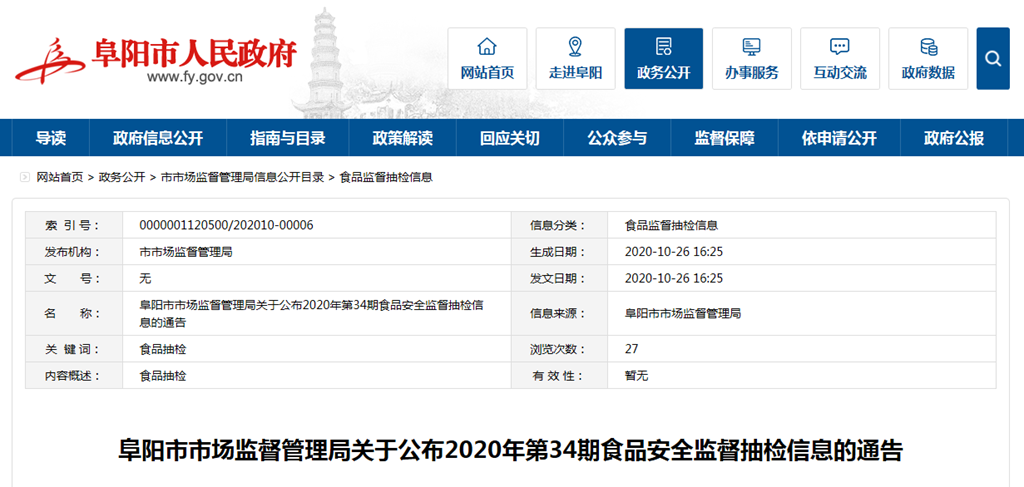Image resolution: width=1024 pixels, height=487 pixels.
Task: Click the small breadcrumb marker icon
Action: click(25, 177)
